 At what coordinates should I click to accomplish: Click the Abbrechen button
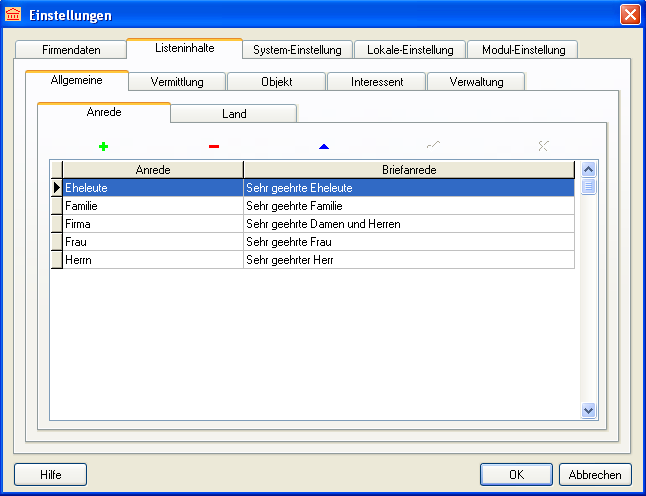pos(595,475)
